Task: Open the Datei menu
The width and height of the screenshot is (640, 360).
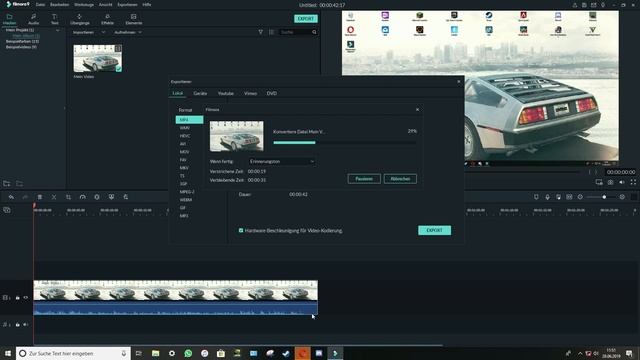Action: (x=40, y=4)
